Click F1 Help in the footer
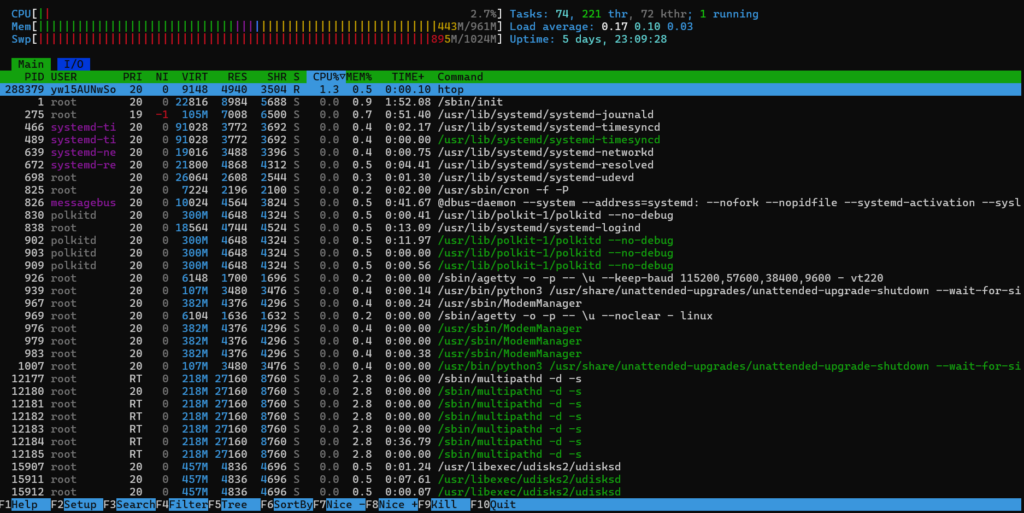This screenshot has width=1024, height=513. tap(25, 505)
